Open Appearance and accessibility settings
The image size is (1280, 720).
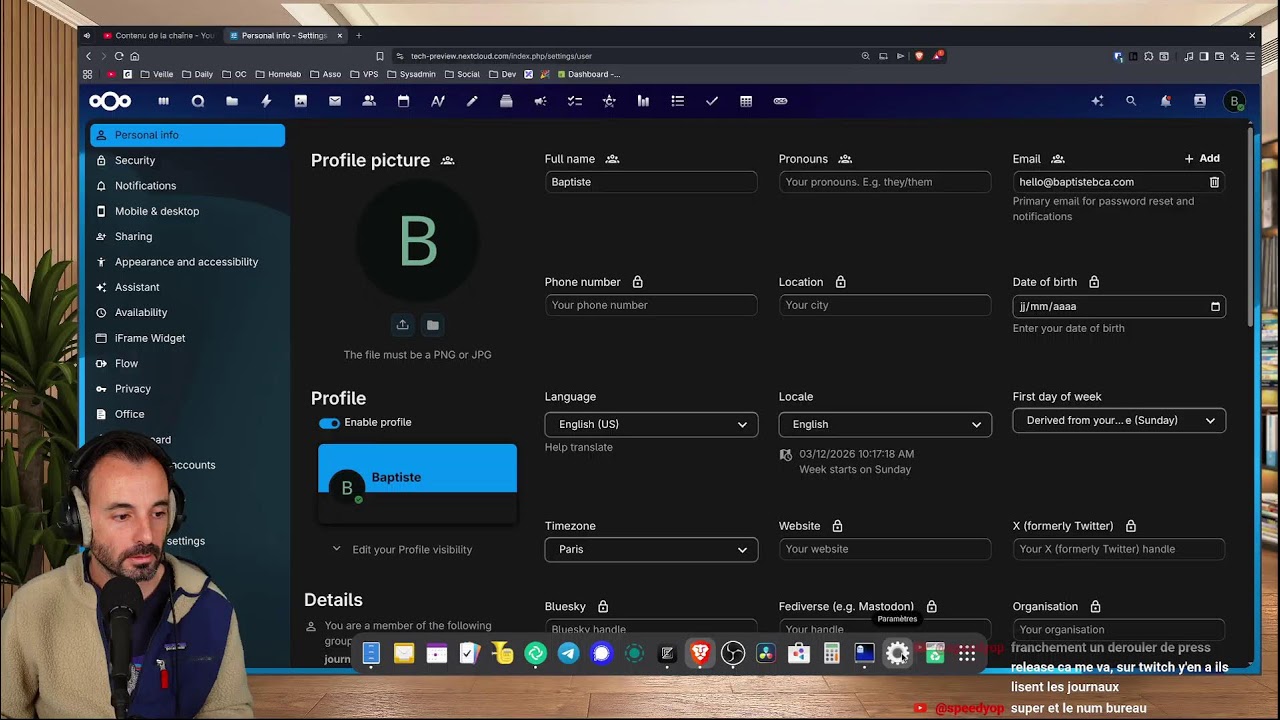pyautogui.click(x=188, y=262)
